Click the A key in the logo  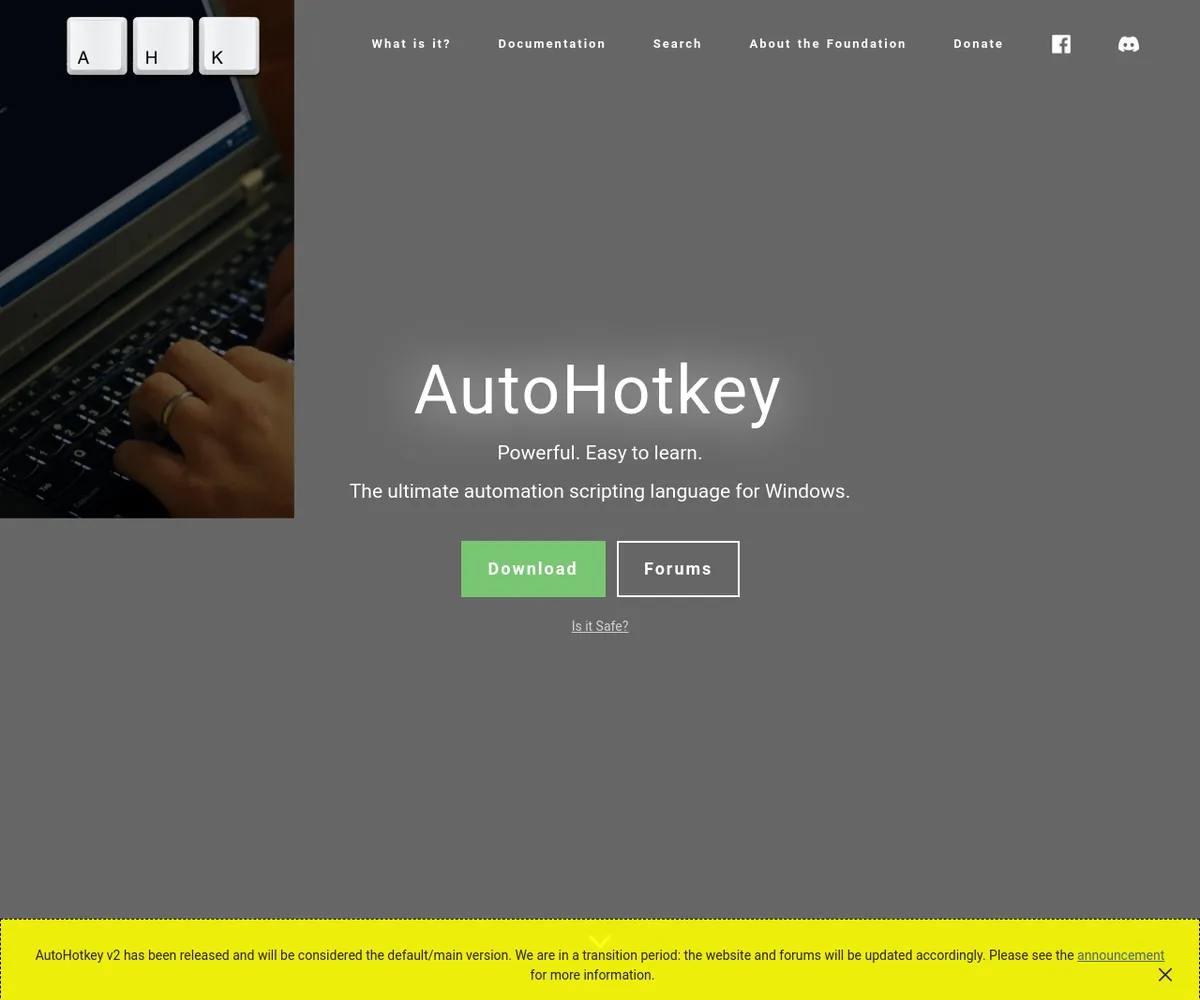coord(97,46)
